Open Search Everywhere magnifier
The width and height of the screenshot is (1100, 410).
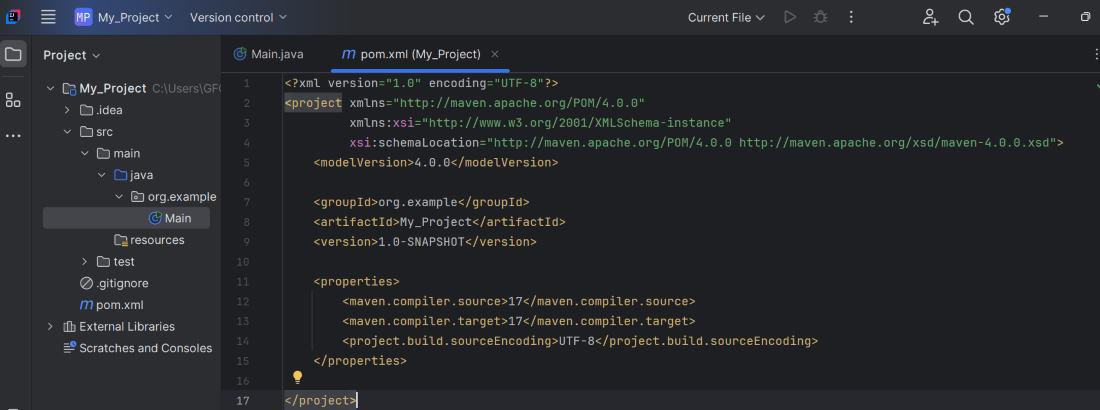966,17
